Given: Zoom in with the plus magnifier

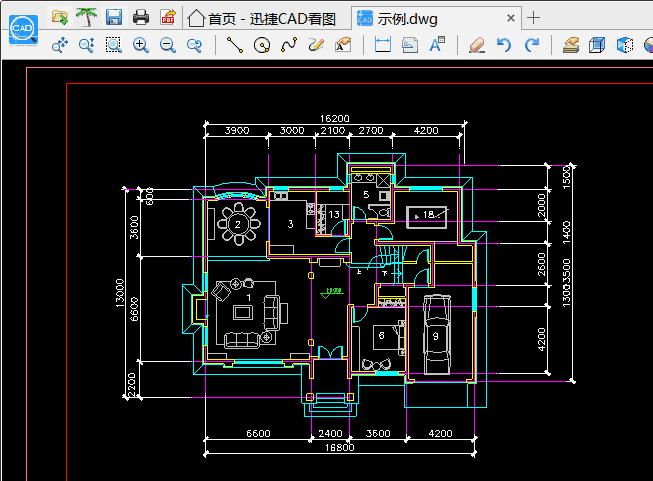Looking at the screenshot, I should (x=141, y=45).
